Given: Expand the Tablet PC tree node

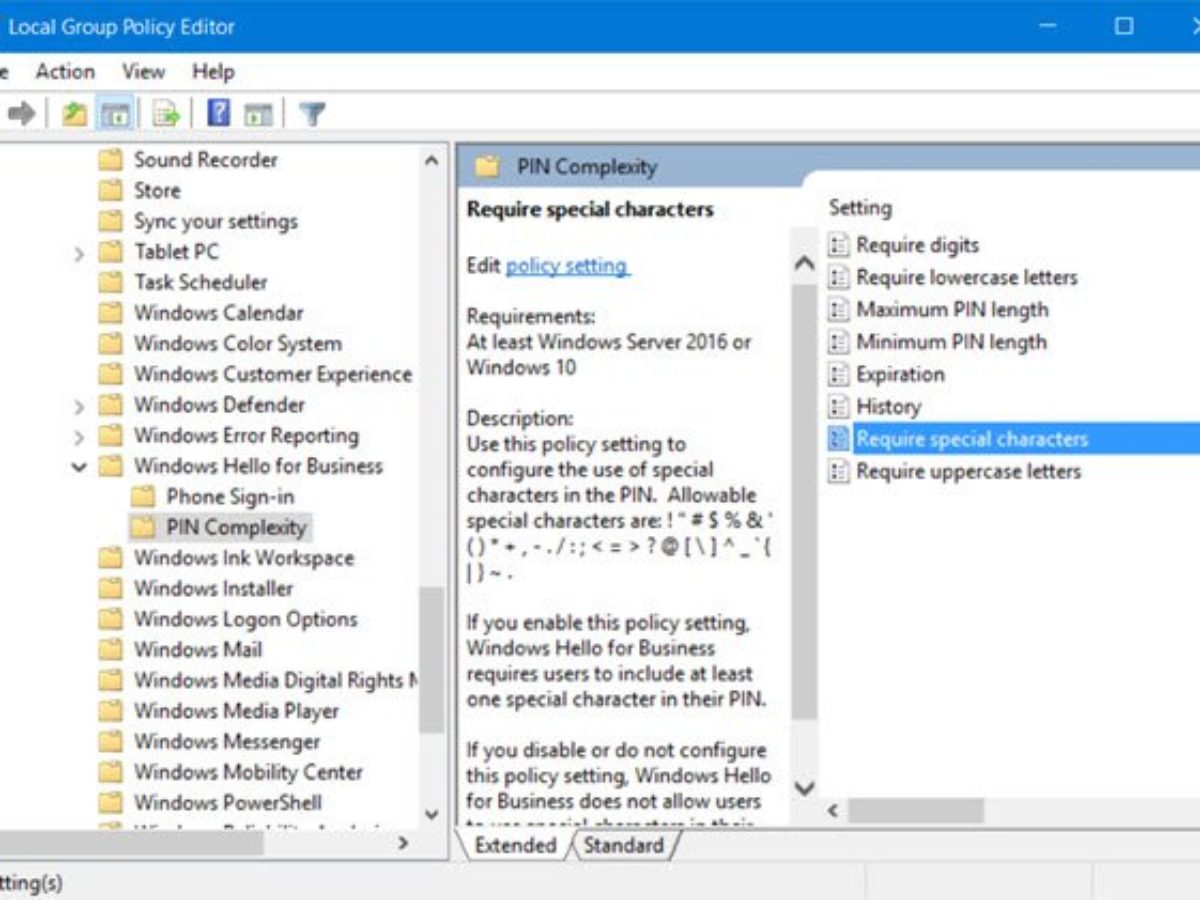Looking at the screenshot, I should 79,253.
